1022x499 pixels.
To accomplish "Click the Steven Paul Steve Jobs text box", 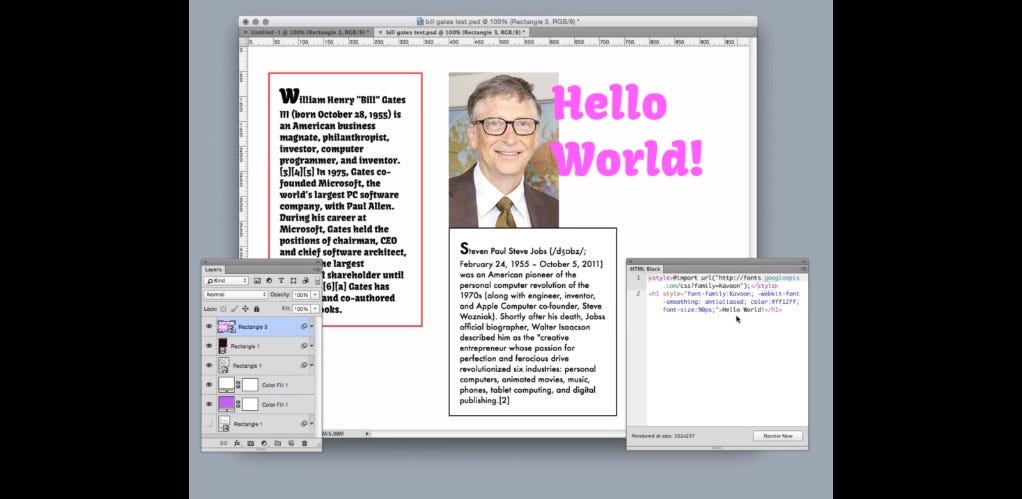I will (533, 322).
